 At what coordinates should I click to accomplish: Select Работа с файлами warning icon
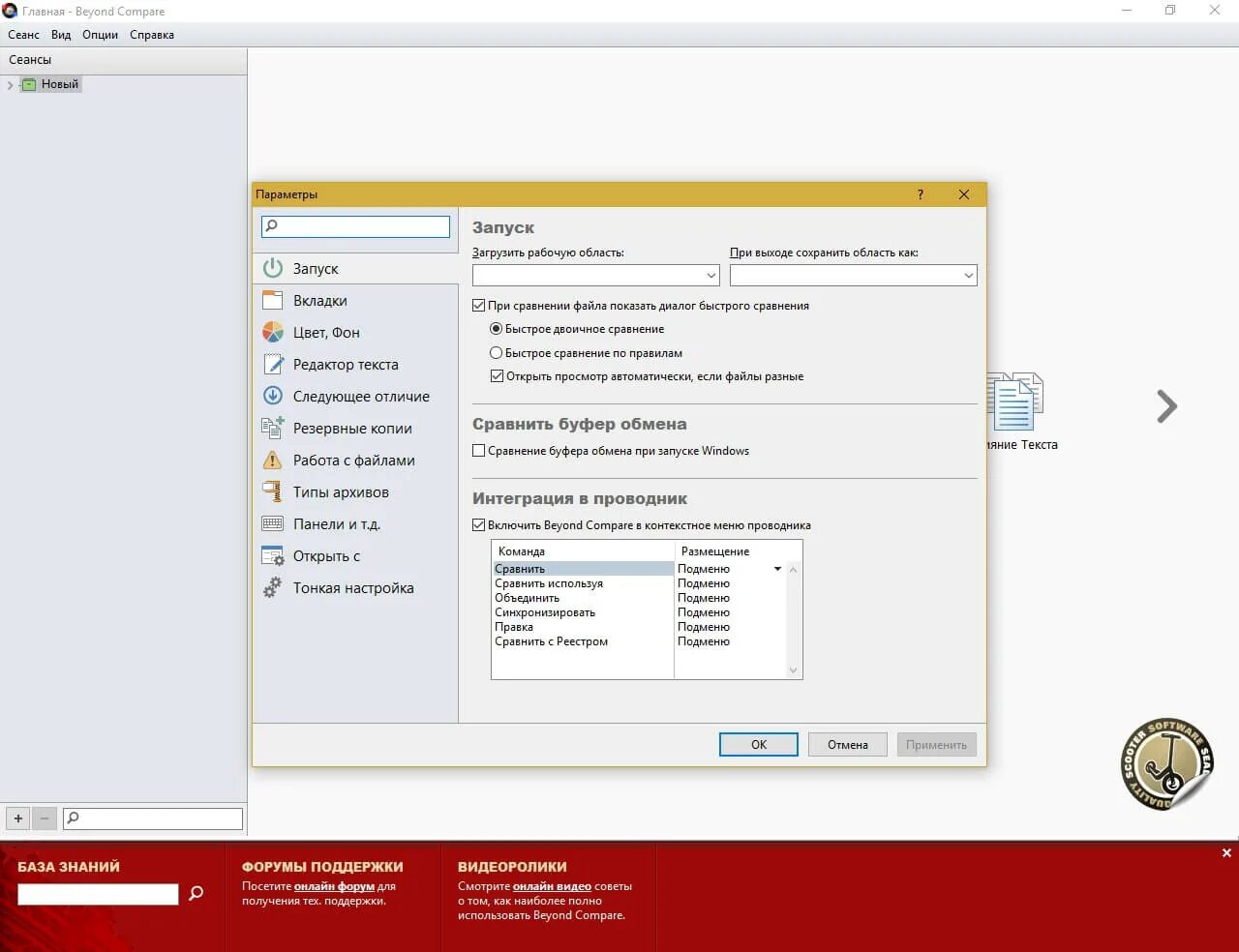[273, 460]
